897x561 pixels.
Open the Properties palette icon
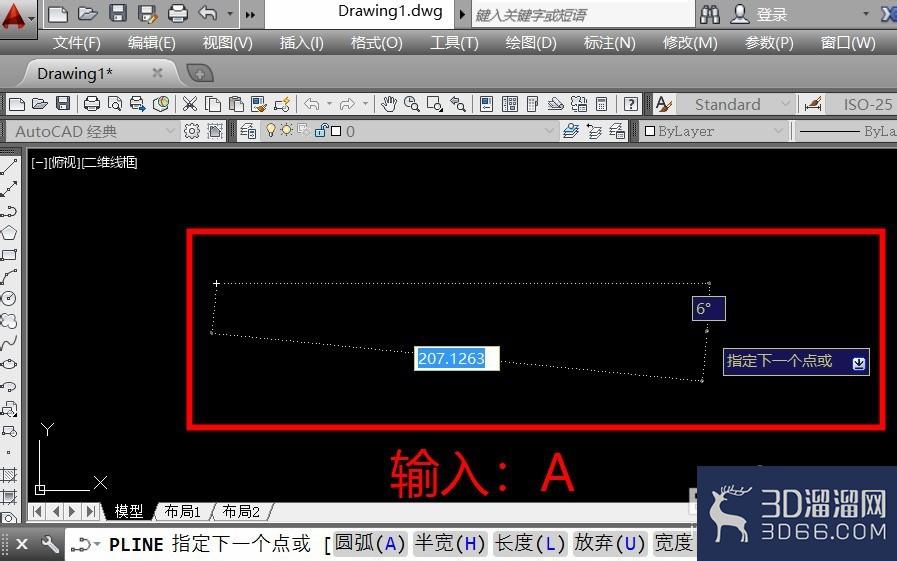[x=486, y=104]
